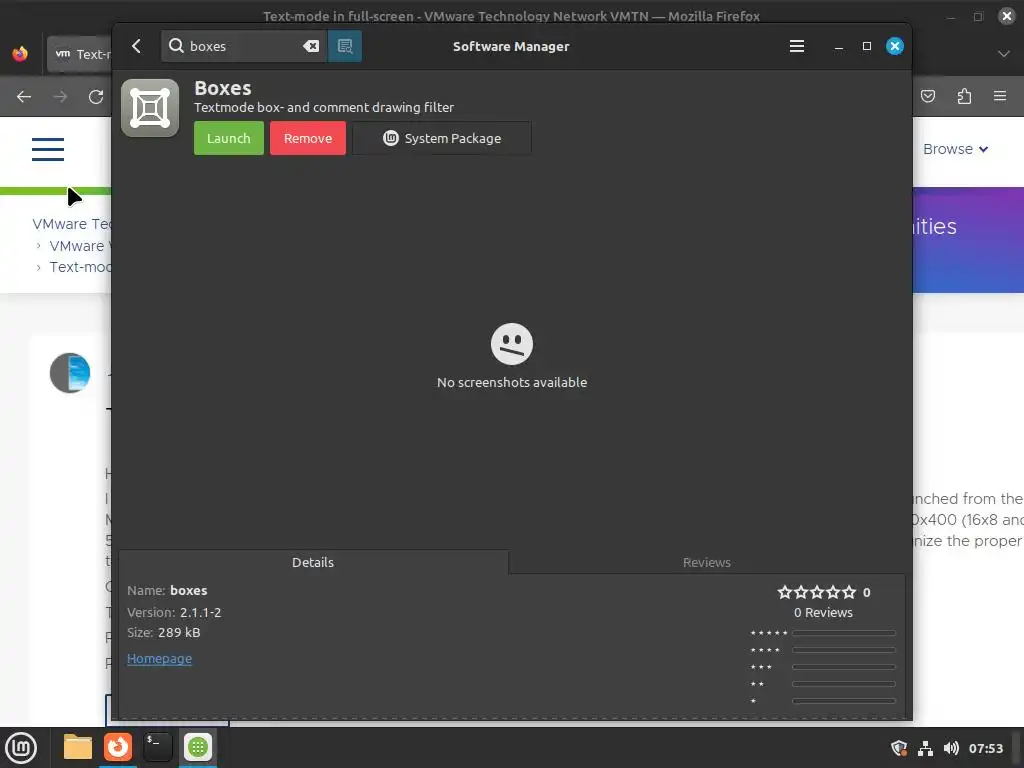The image size is (1024, 768).
Task: Go back in Software Manager
Action: pyautogui.click(x=136, y=46)
